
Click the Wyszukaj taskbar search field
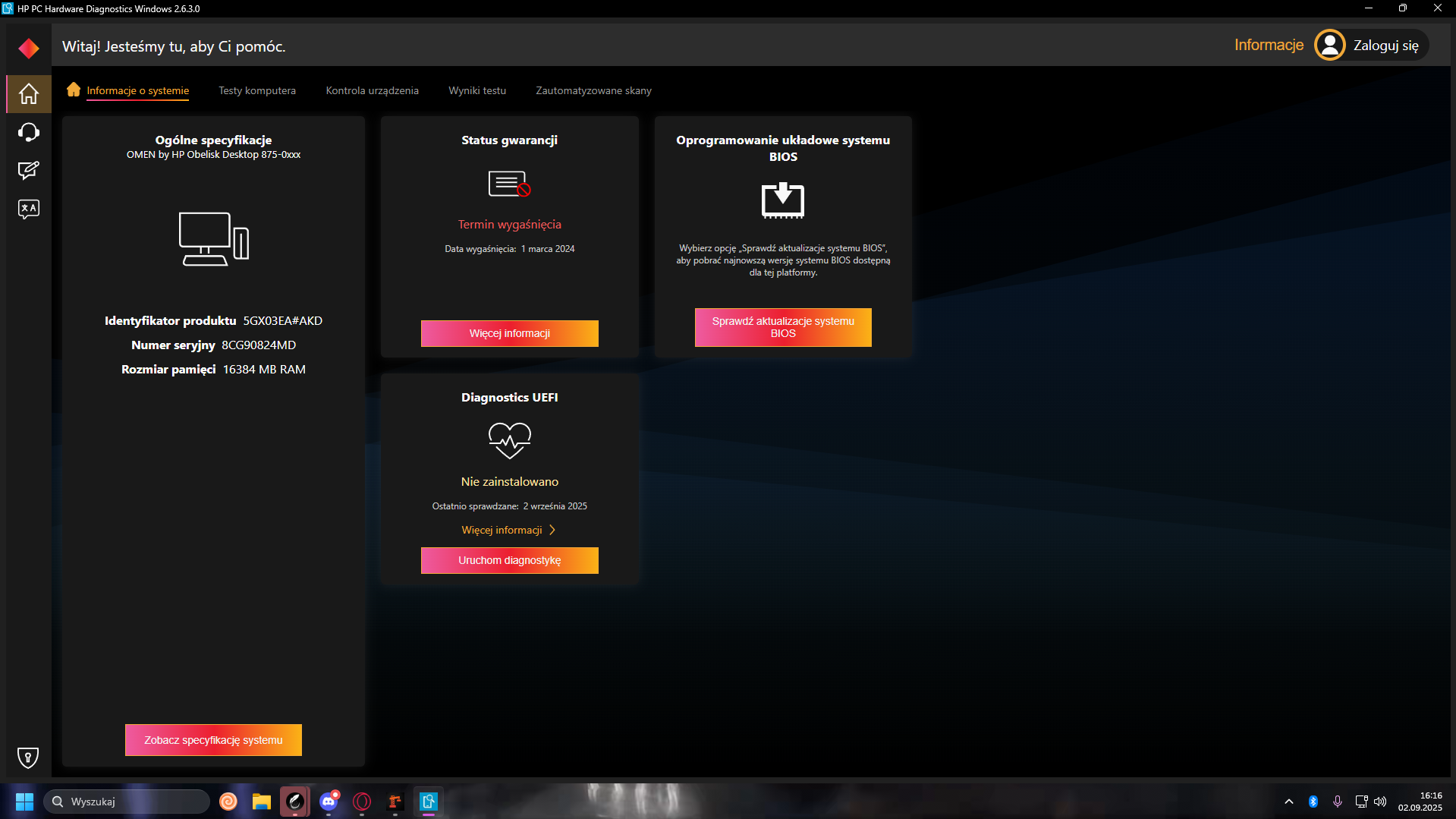(127, 802)
